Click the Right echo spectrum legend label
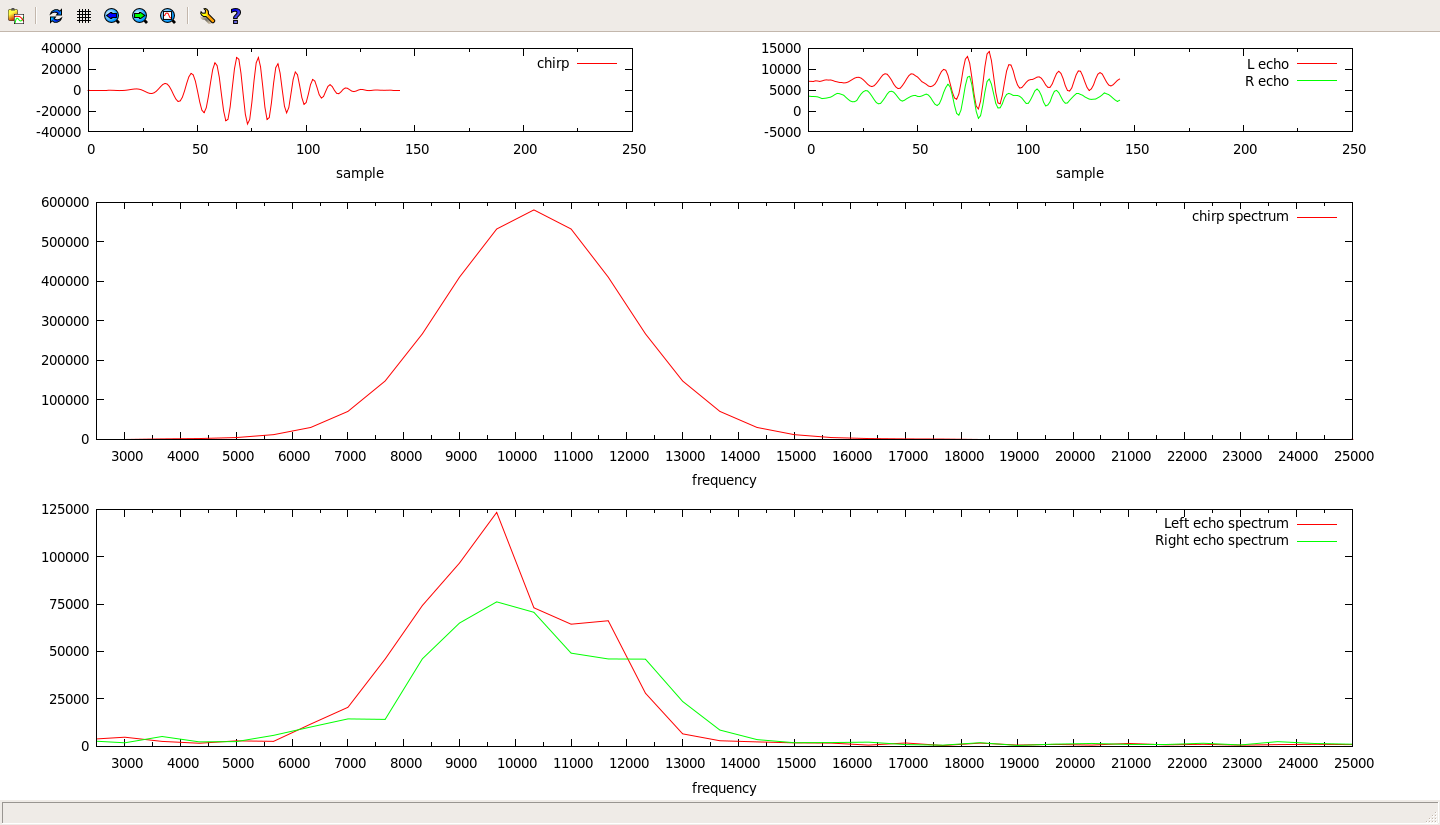1440x825 pixels. point(1221,540)
